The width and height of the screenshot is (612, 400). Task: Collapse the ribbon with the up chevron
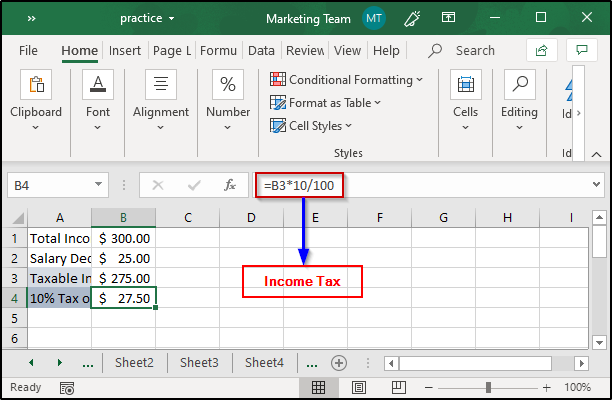pos(596,155)
